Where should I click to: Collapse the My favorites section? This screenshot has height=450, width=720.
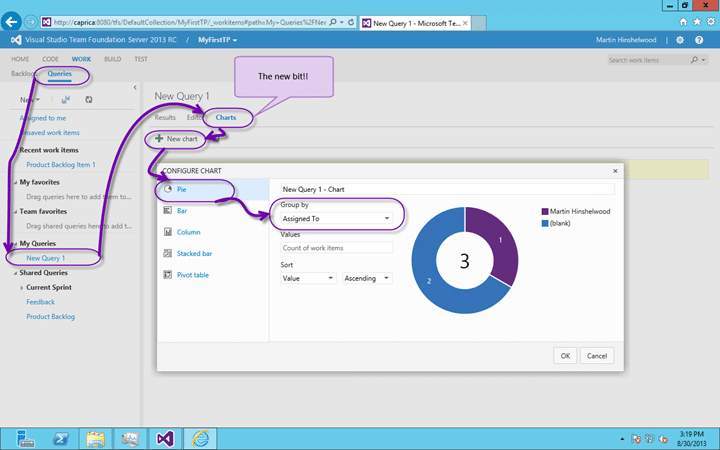point(15,183)
